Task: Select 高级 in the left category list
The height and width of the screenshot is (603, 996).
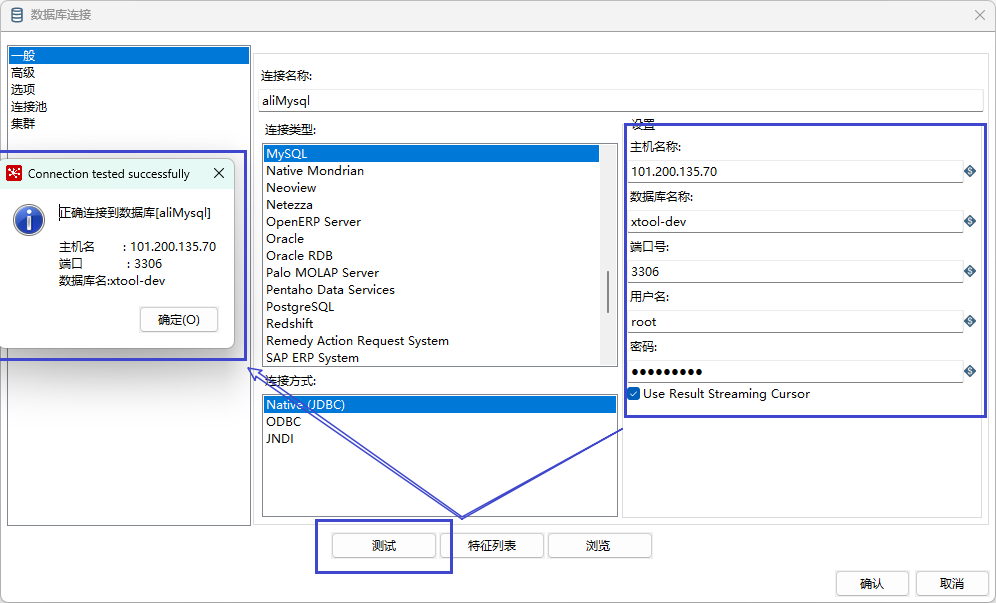Action: (23, 72)
